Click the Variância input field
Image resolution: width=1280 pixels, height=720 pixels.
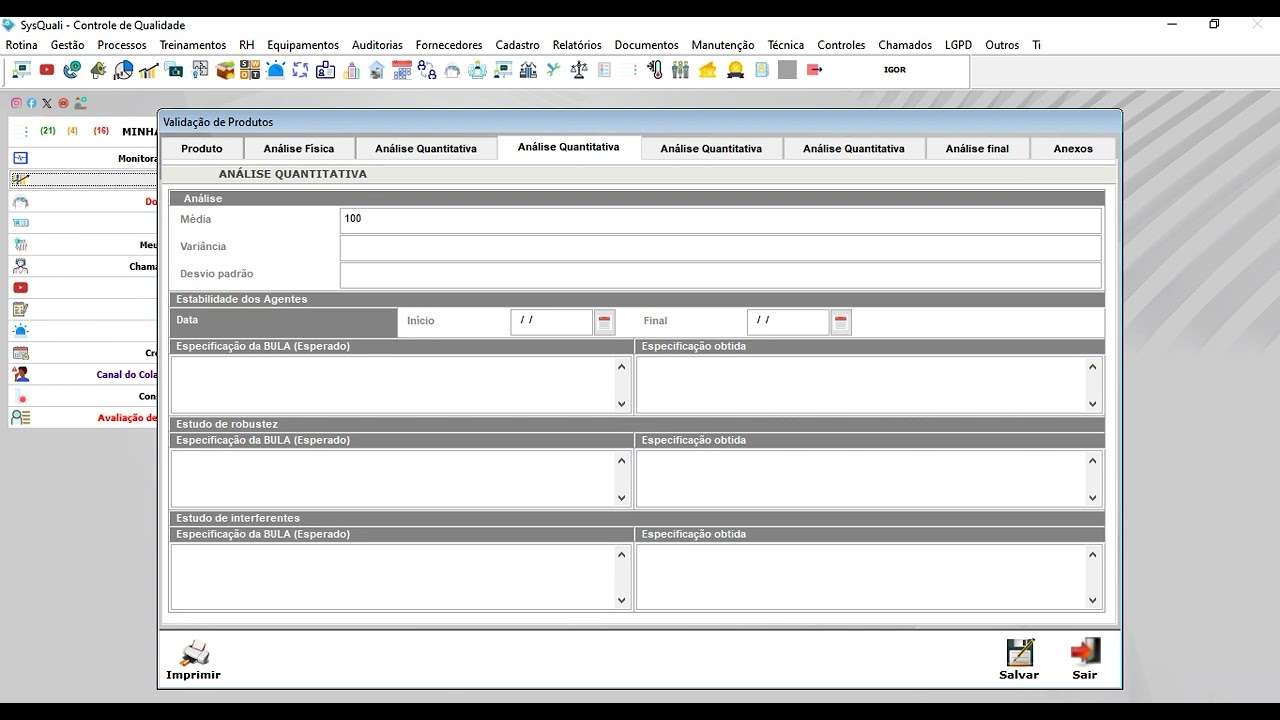point(720,248)
